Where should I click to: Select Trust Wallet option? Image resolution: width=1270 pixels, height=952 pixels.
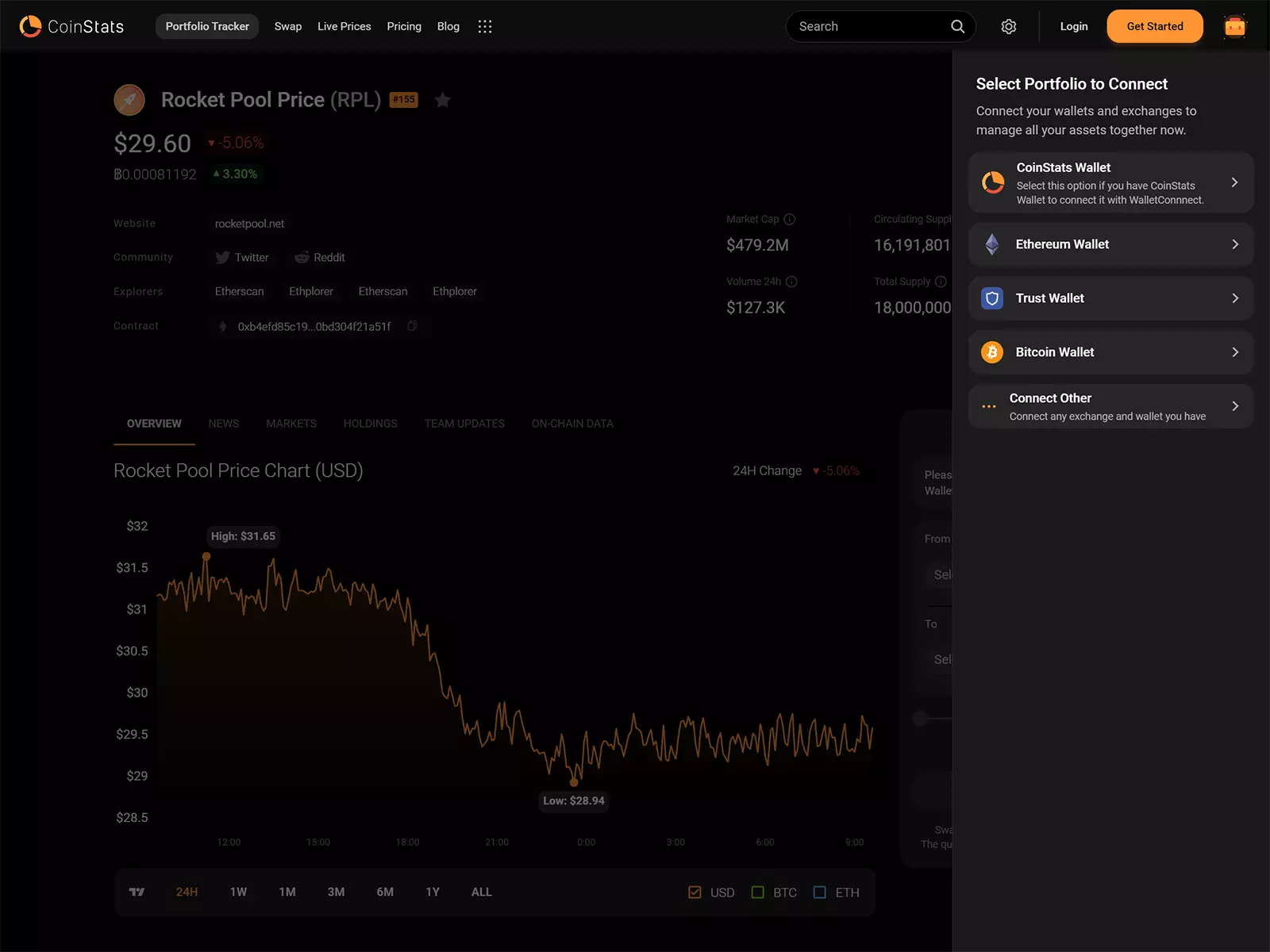[x=1111, y=298]
